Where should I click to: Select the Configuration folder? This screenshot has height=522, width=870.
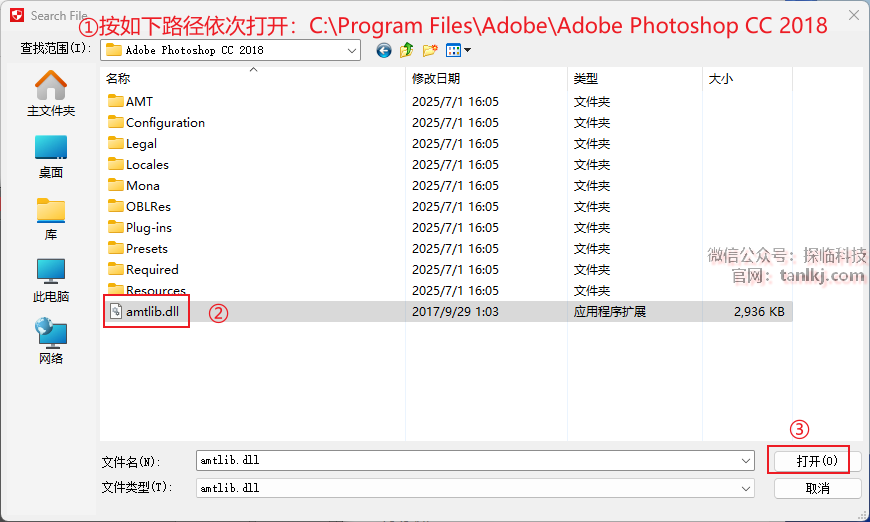point(156,123)
